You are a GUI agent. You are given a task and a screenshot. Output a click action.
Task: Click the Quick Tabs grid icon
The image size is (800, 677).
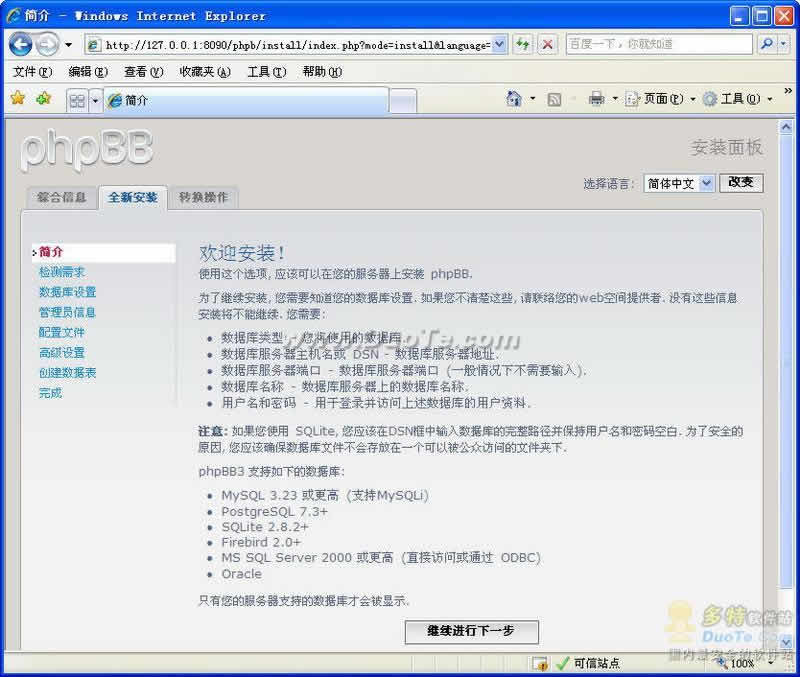(77, 101)
